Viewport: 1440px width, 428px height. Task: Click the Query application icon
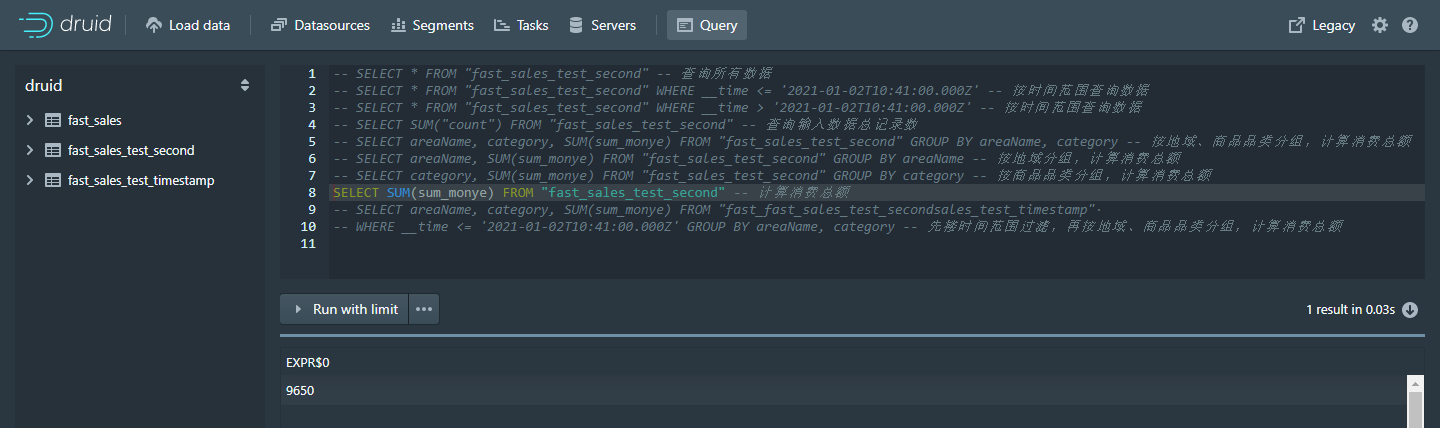(x=685, y=25)
